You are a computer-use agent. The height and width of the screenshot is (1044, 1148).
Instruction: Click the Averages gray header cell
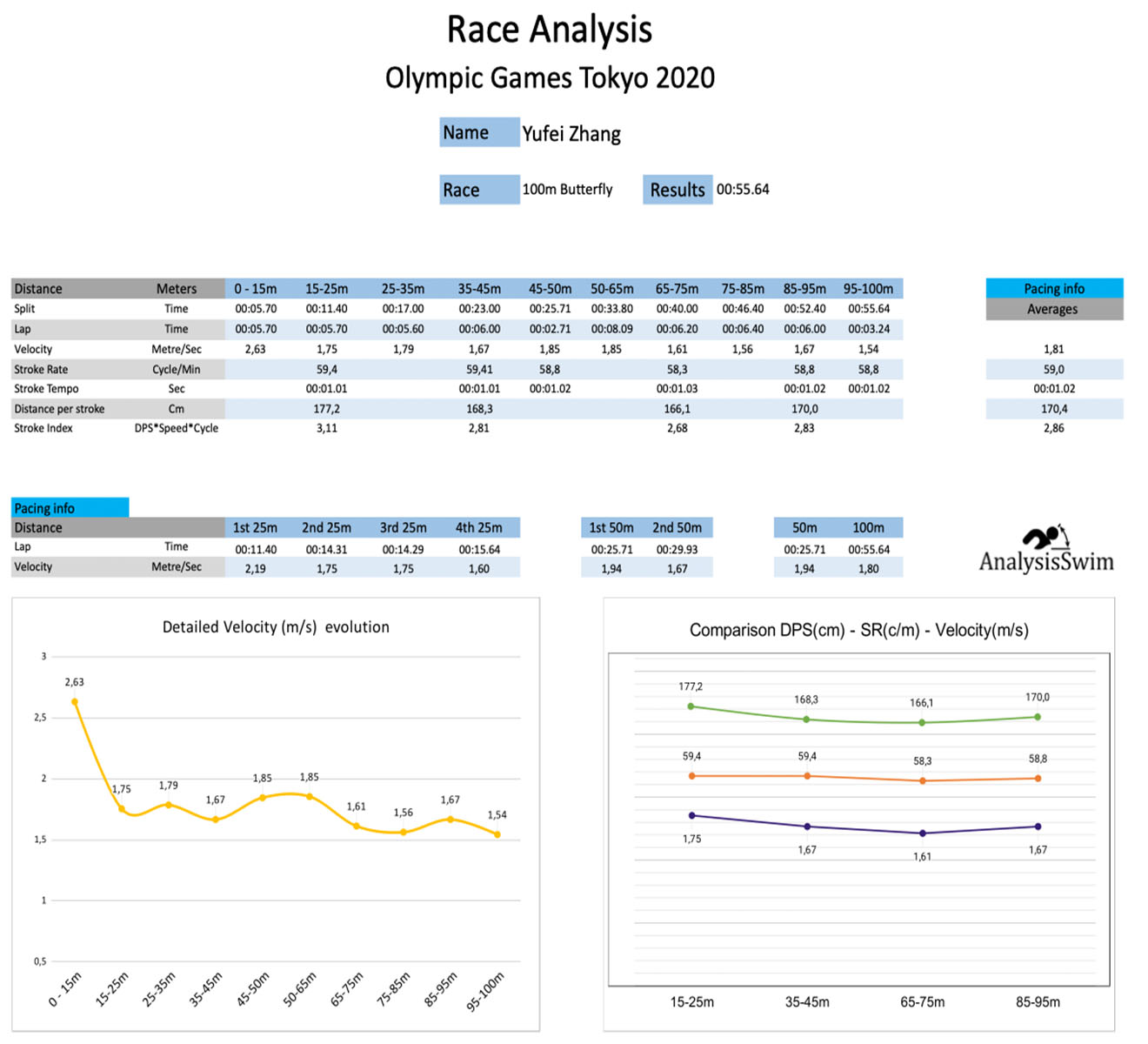[x=1053, y=310]
